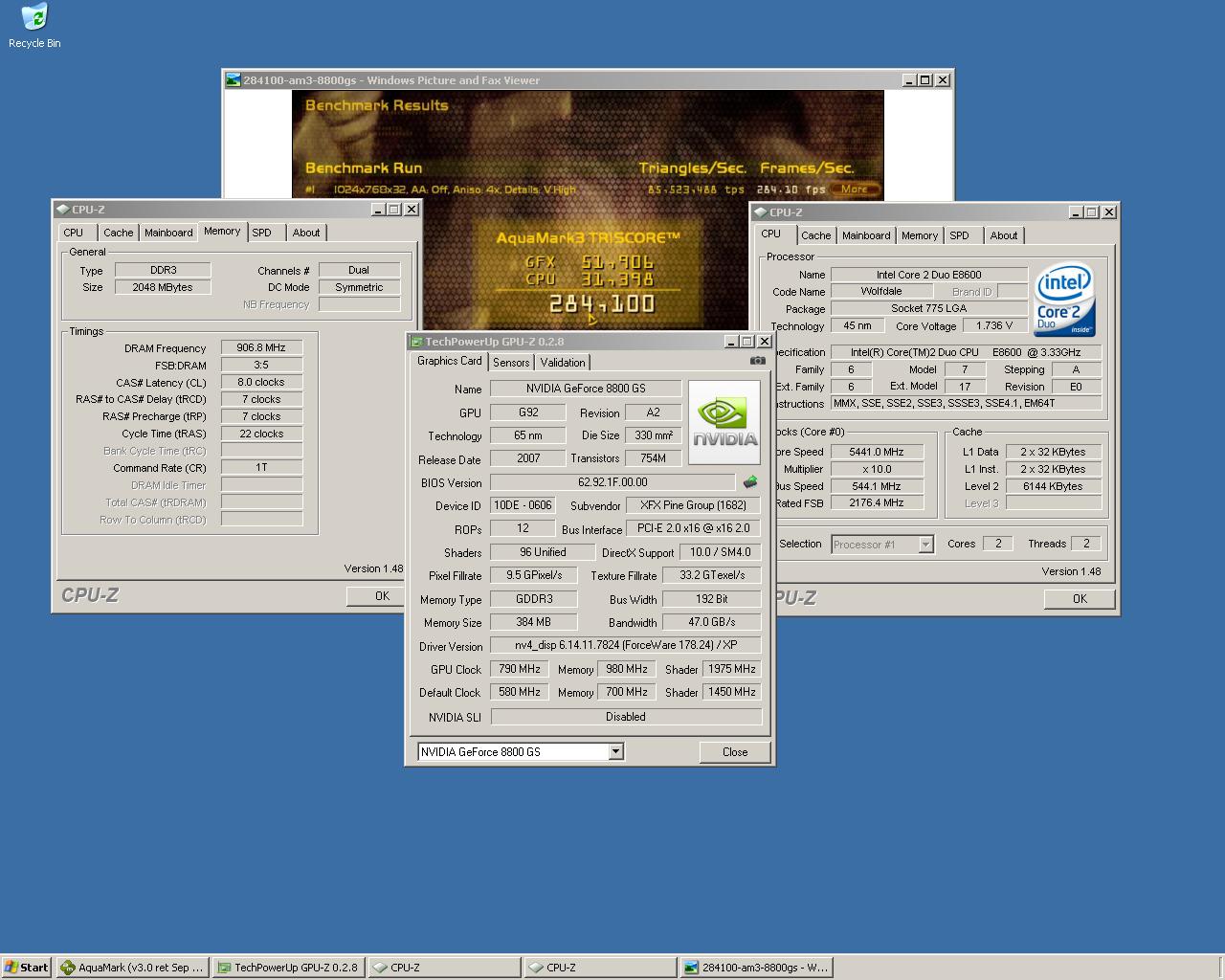Open About tab in left CPU-Z window
1225x980 pixels.
click(306, 233)
